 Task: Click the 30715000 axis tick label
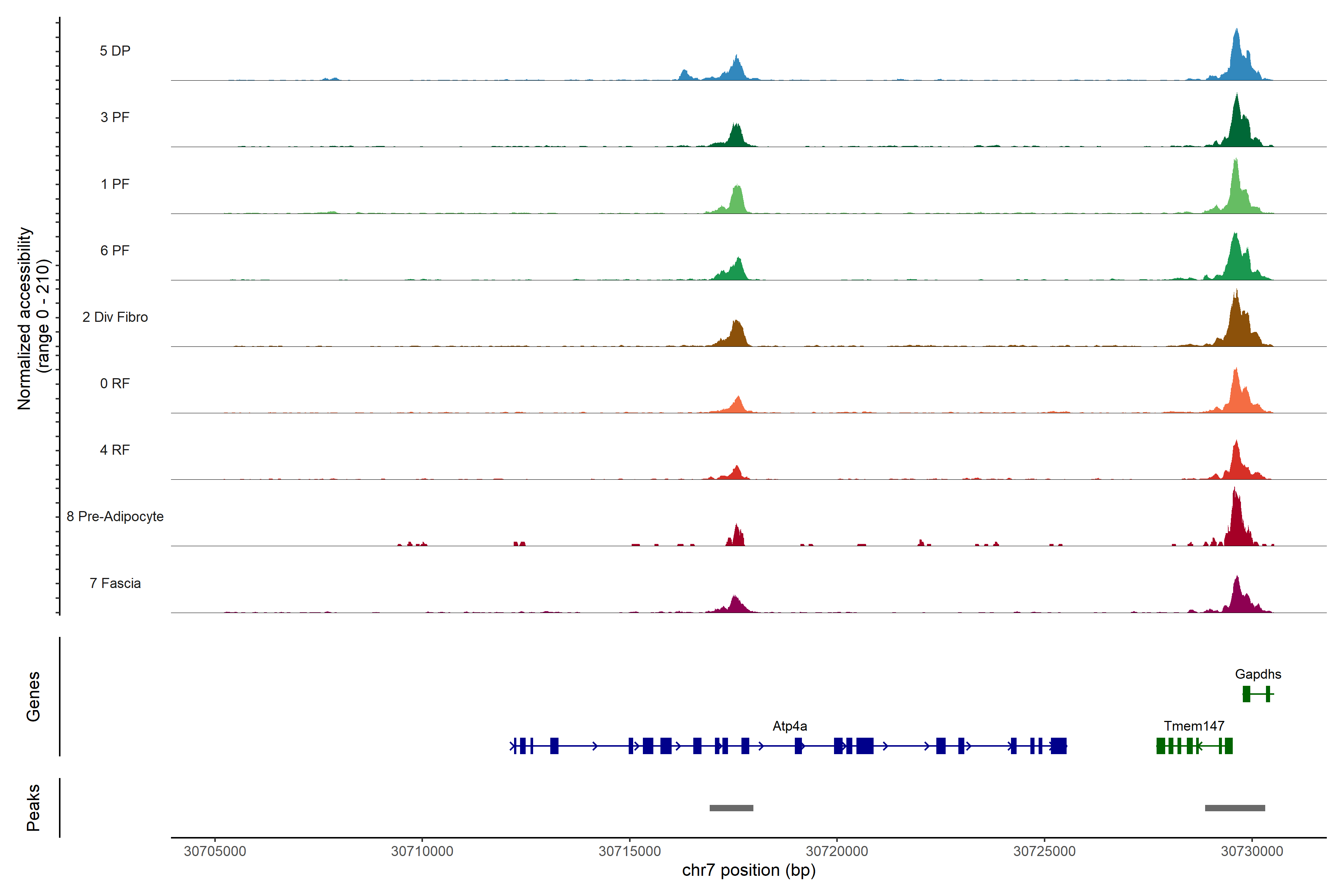pos(629,852)
